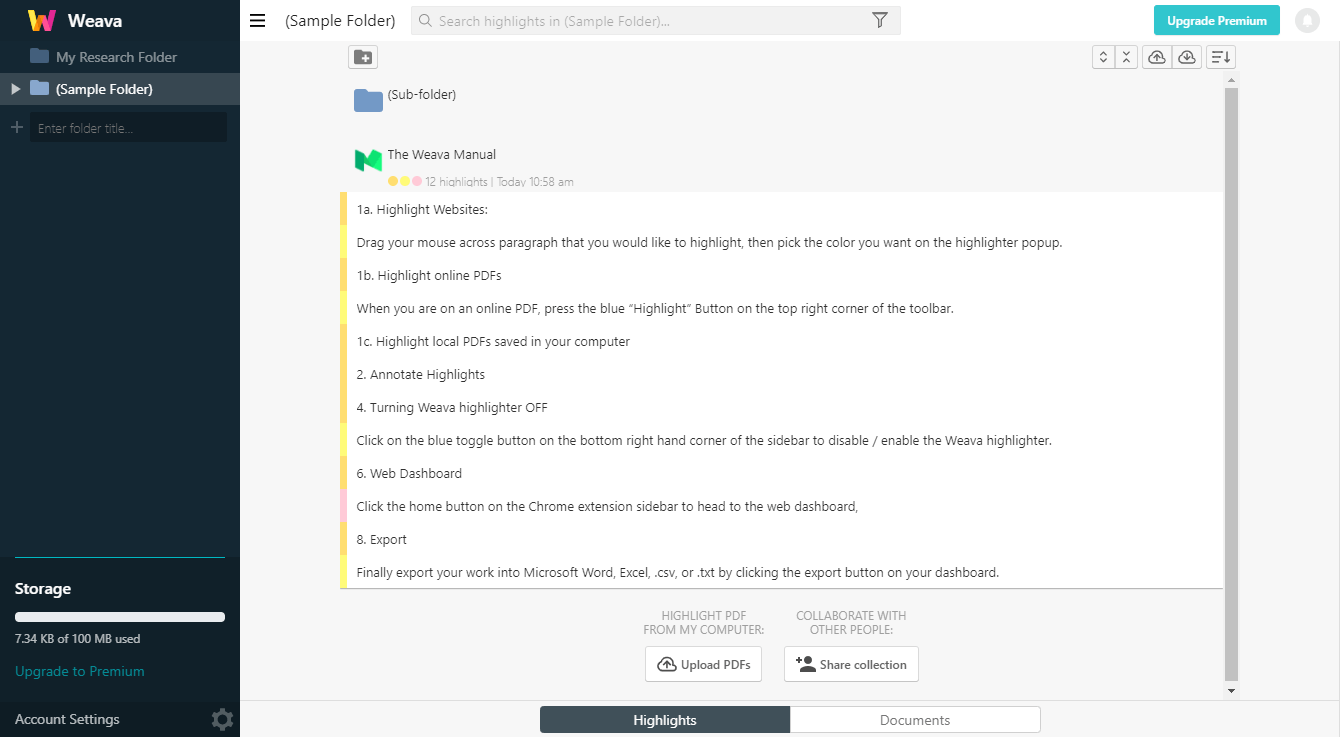Select the '1a. Highlight Websites:' highlight

click(x=781, y=209)
